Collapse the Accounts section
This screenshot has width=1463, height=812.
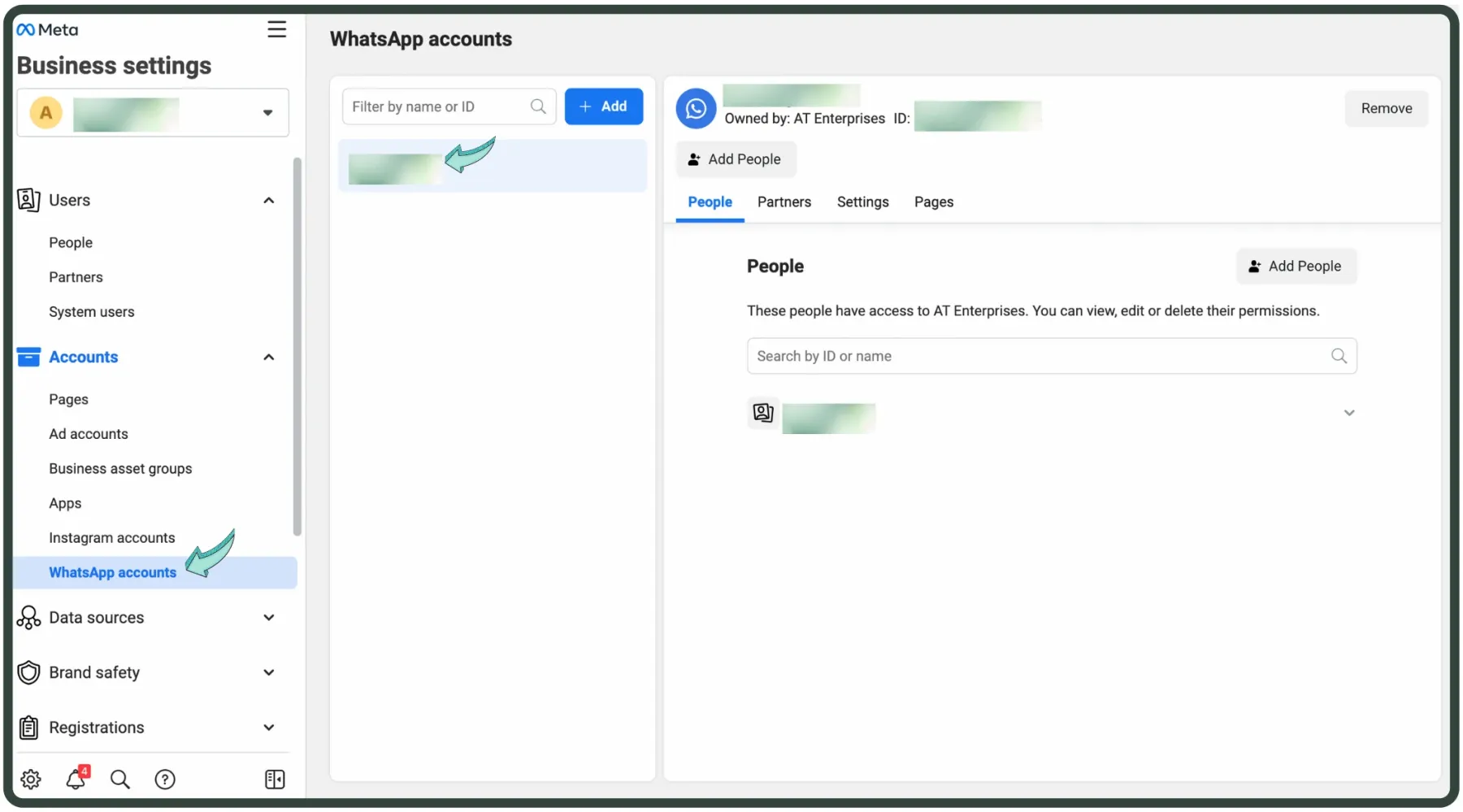(269, 358)
